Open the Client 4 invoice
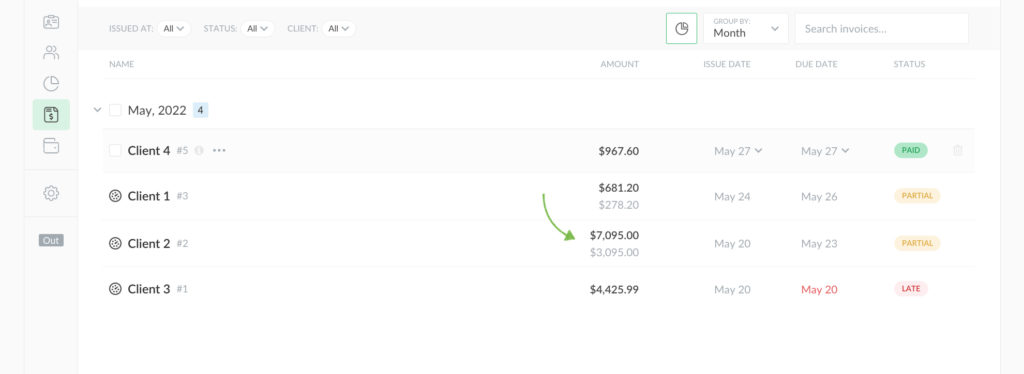The width and height of the screenshot is (1024, 374). (149, 151)
